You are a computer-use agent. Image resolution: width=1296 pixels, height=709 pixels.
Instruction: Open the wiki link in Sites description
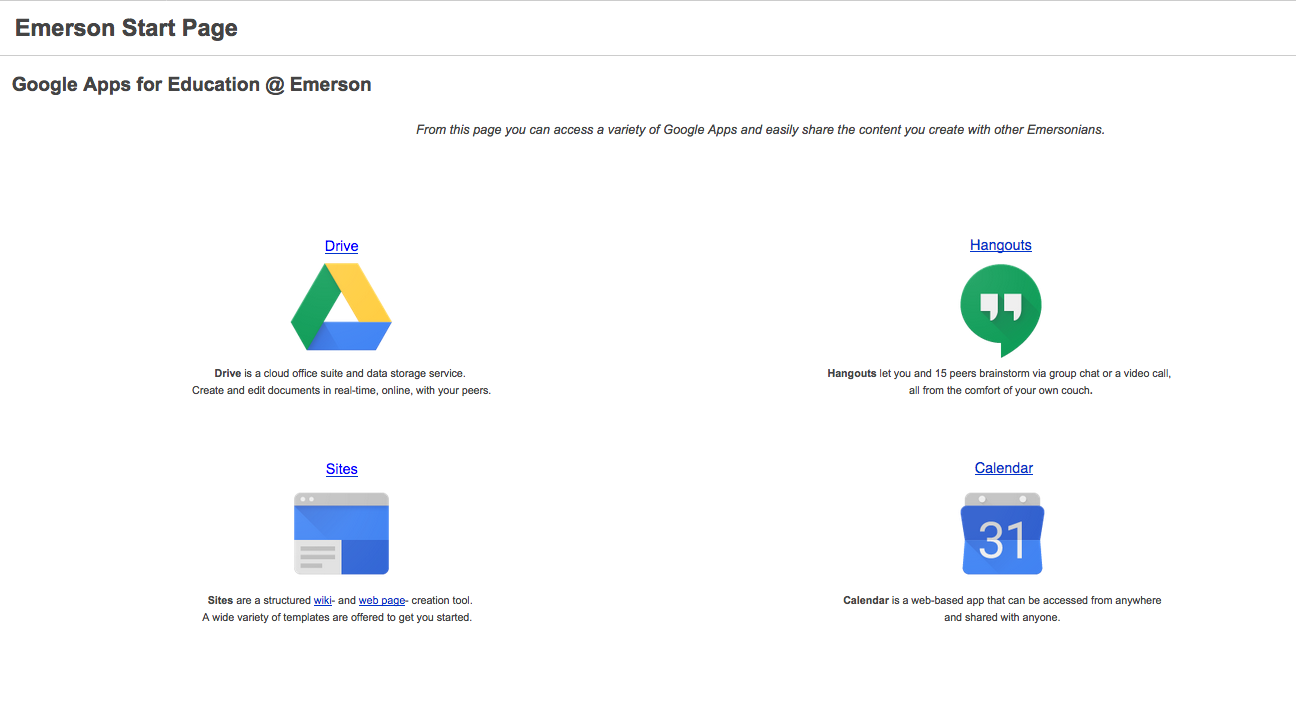[323, 600]
